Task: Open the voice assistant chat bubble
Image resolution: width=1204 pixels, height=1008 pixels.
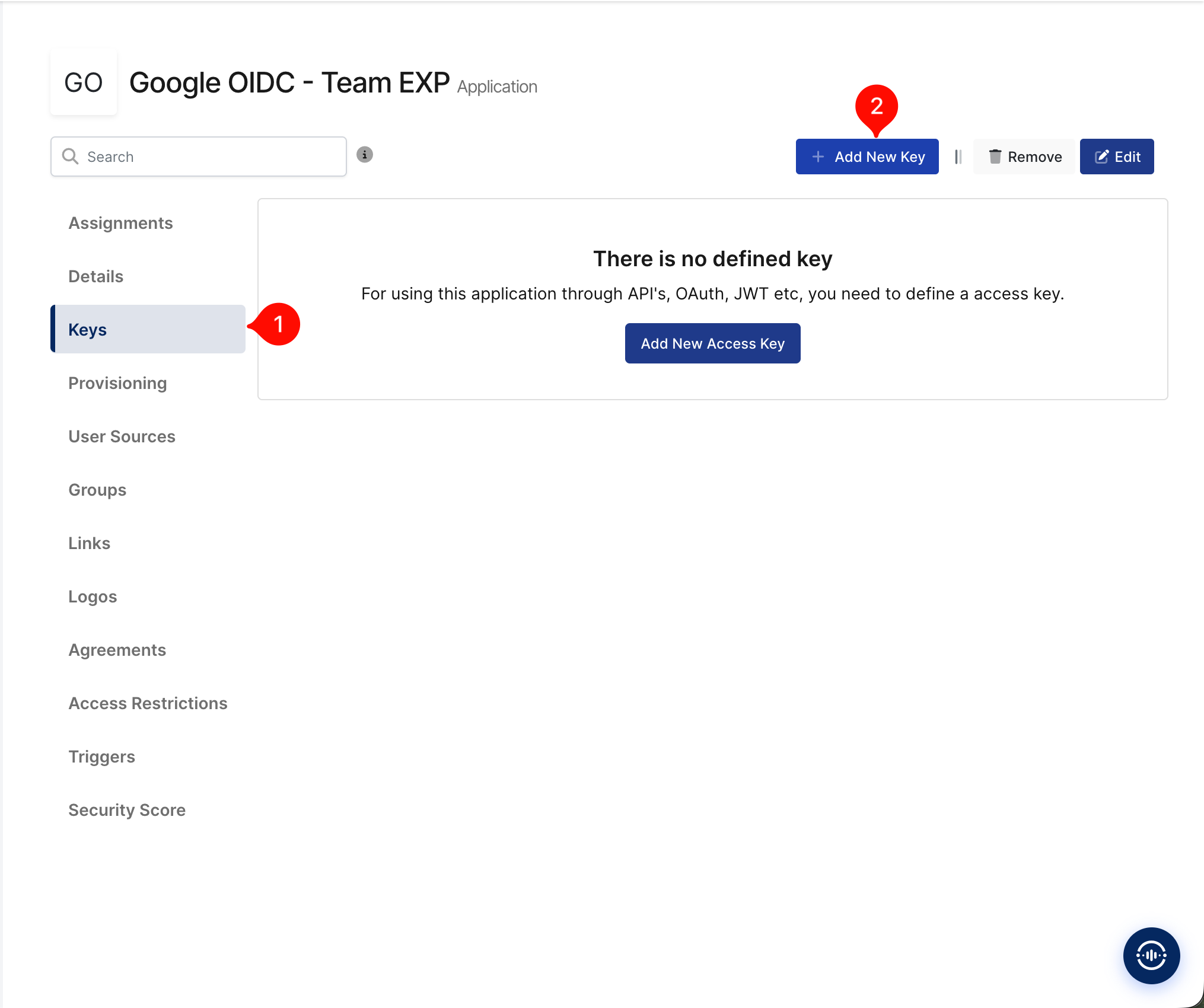Action: click(1151, 955)
